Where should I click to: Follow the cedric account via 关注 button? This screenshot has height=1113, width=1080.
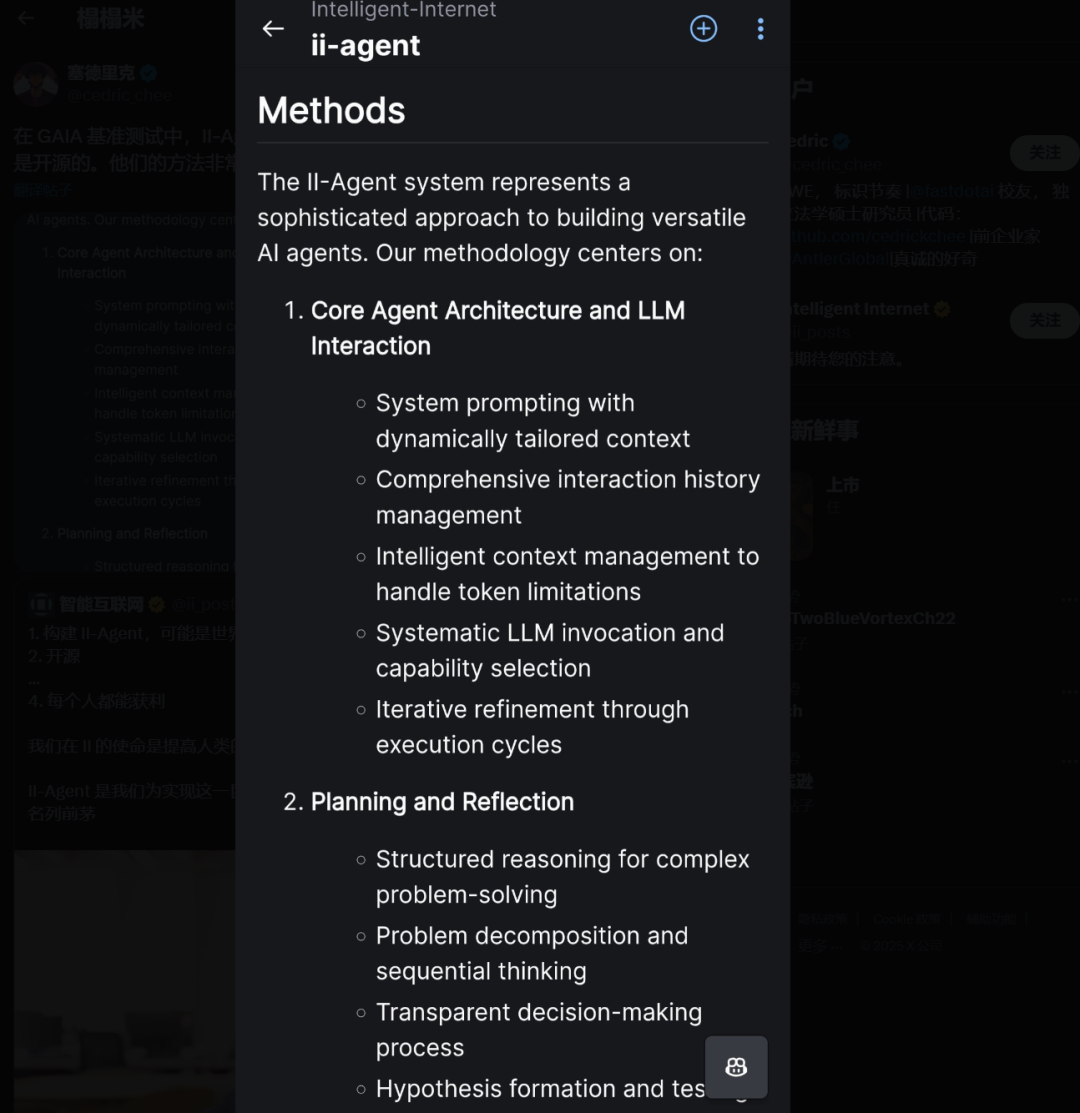pos(1043,153)
